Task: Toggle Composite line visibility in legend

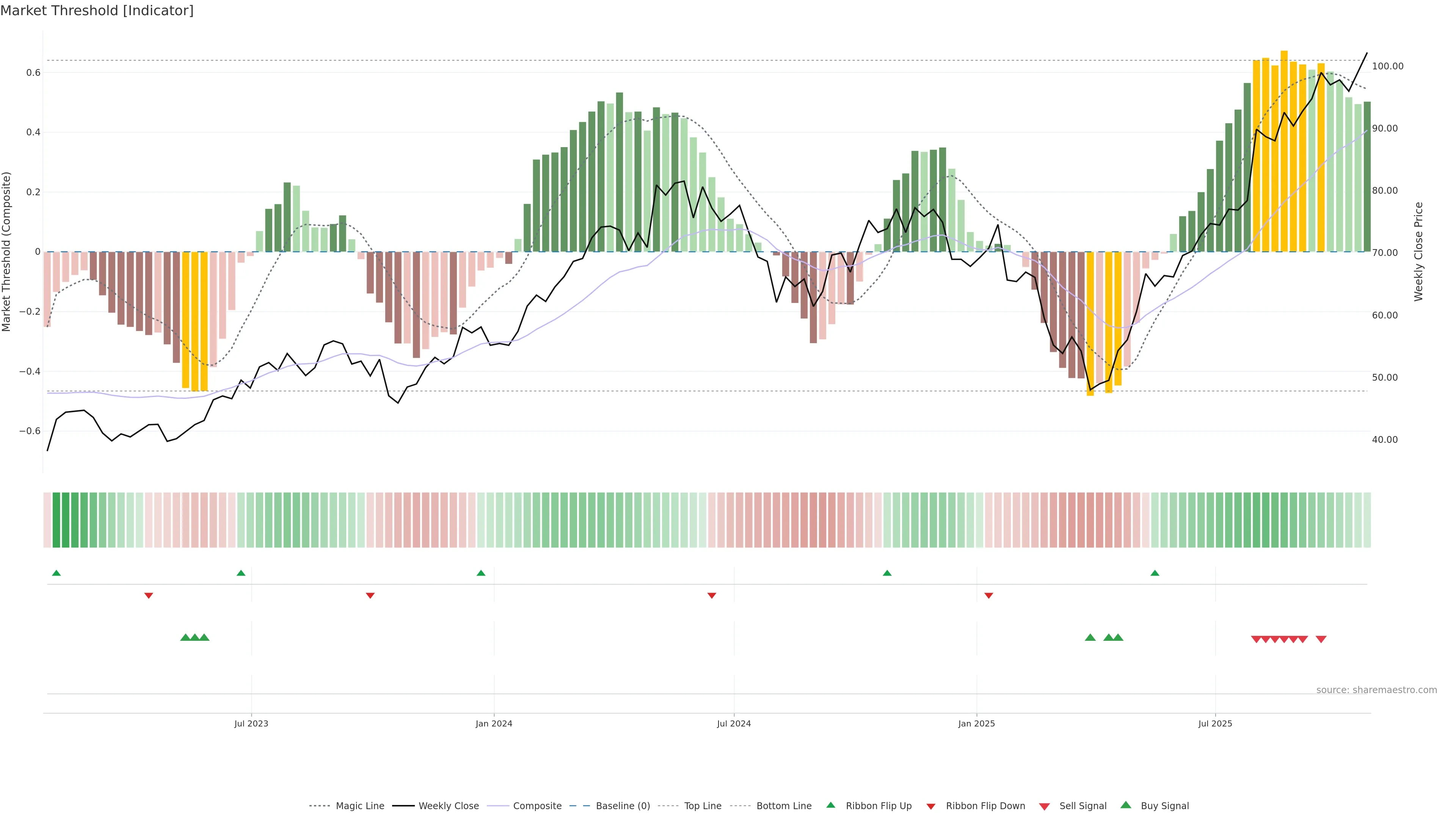Action: tap(537, 806)
